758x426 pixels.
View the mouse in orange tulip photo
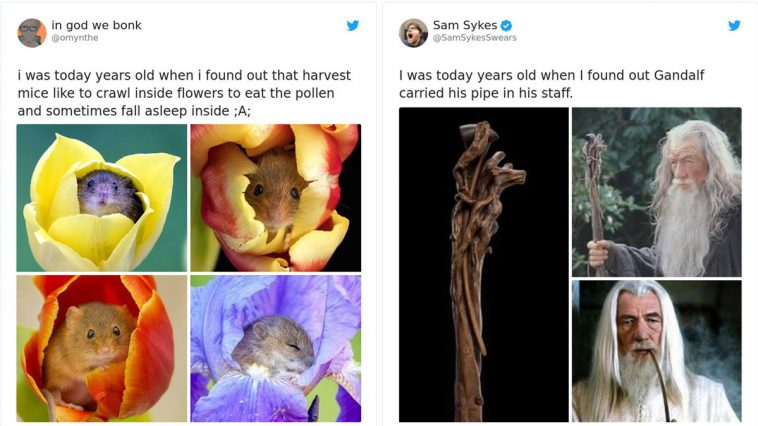[x=102, y=348]
